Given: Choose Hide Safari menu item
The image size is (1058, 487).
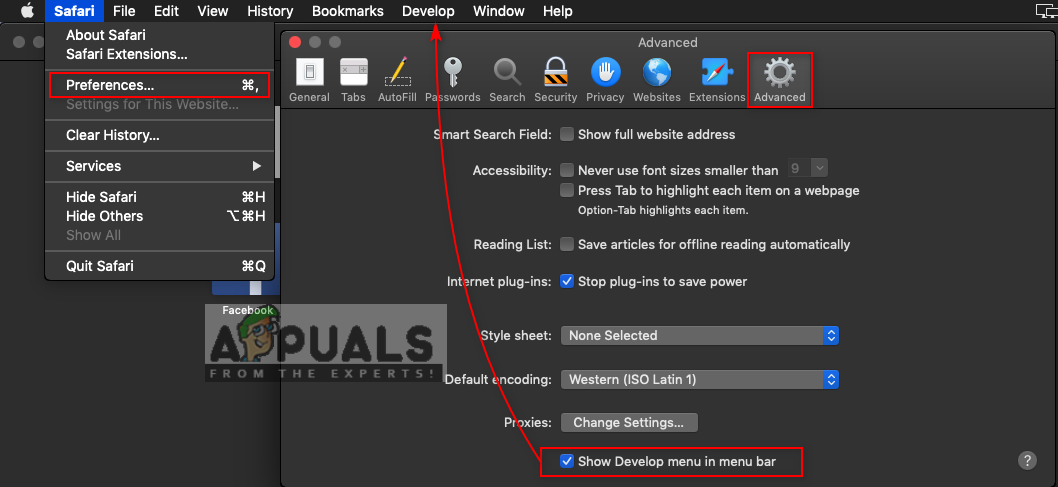Looking at the screenshot, I should (x=160, y=197).
